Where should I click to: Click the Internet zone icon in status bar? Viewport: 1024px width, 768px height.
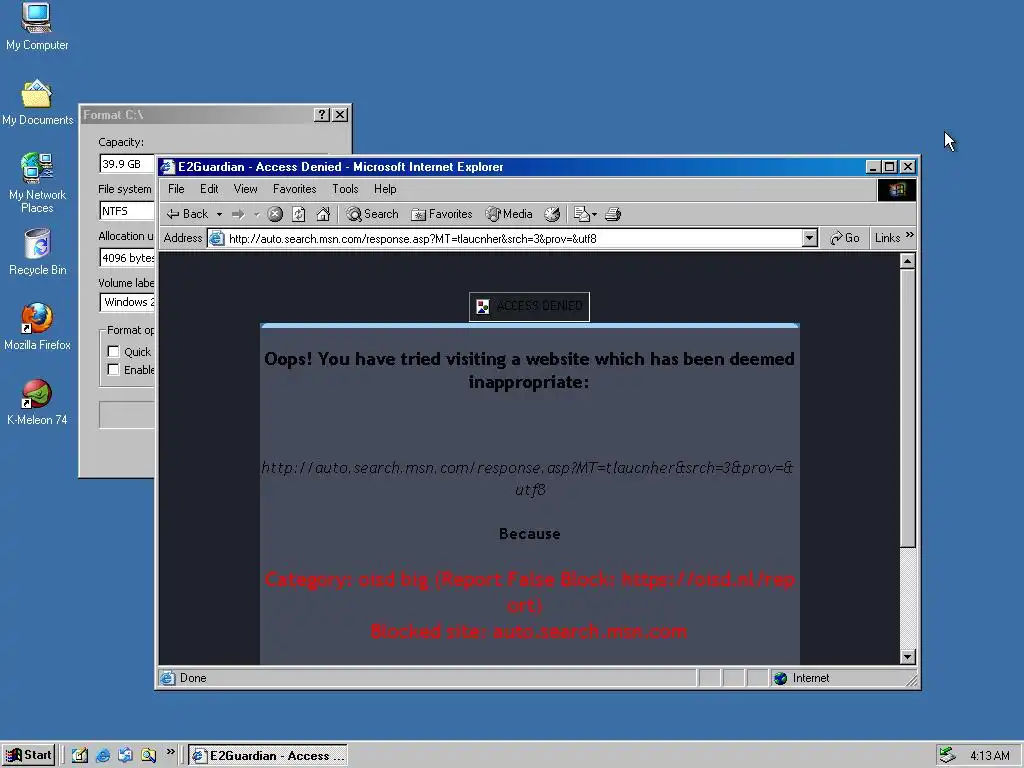(780, 678)
